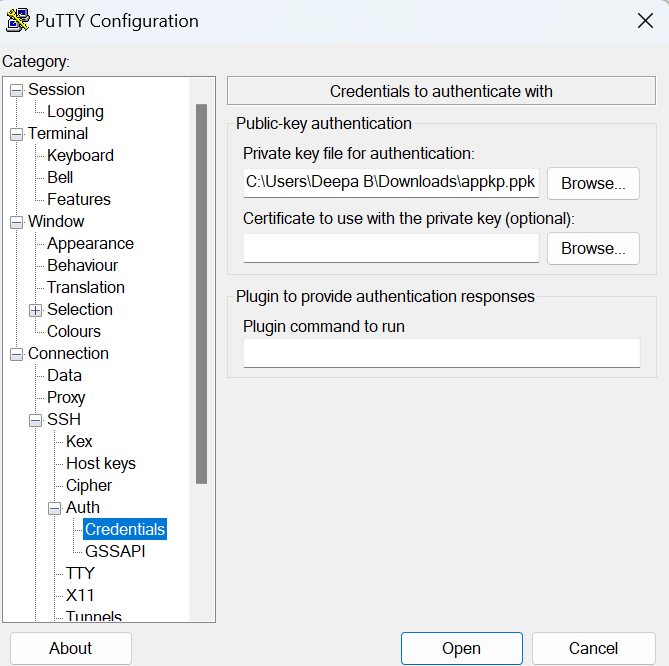Viewport: 669px width, 666px height.
Task: Browse for the private key file
Action: point(593,184)
